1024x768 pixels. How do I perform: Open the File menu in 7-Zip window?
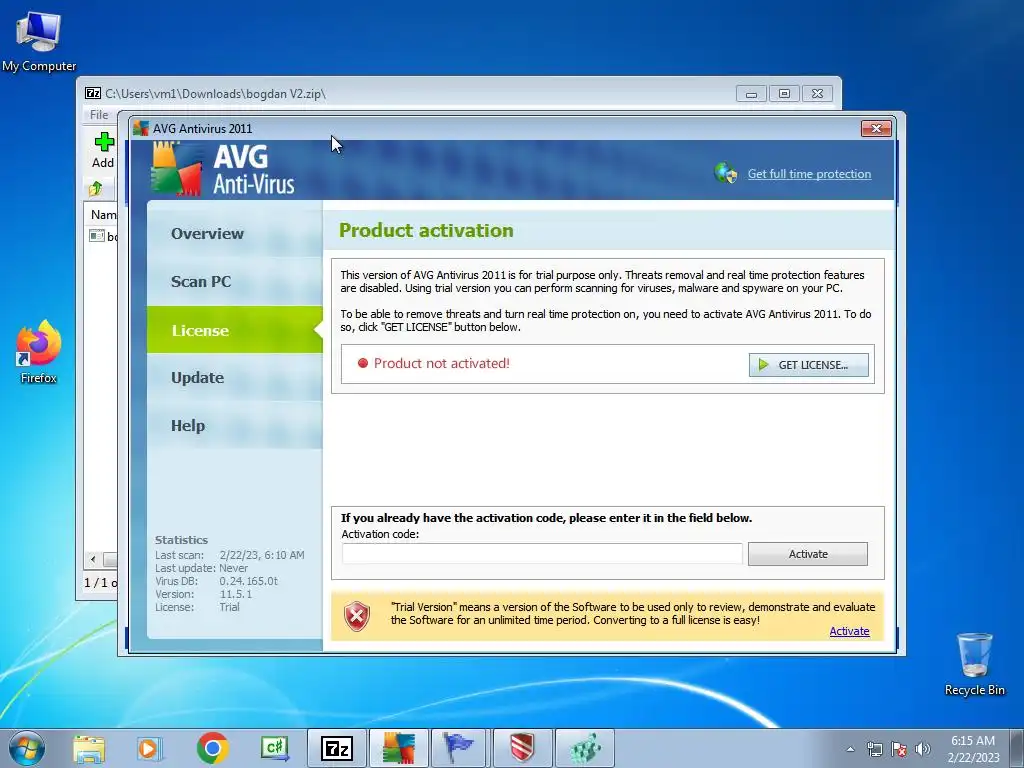tap(99, 115)
